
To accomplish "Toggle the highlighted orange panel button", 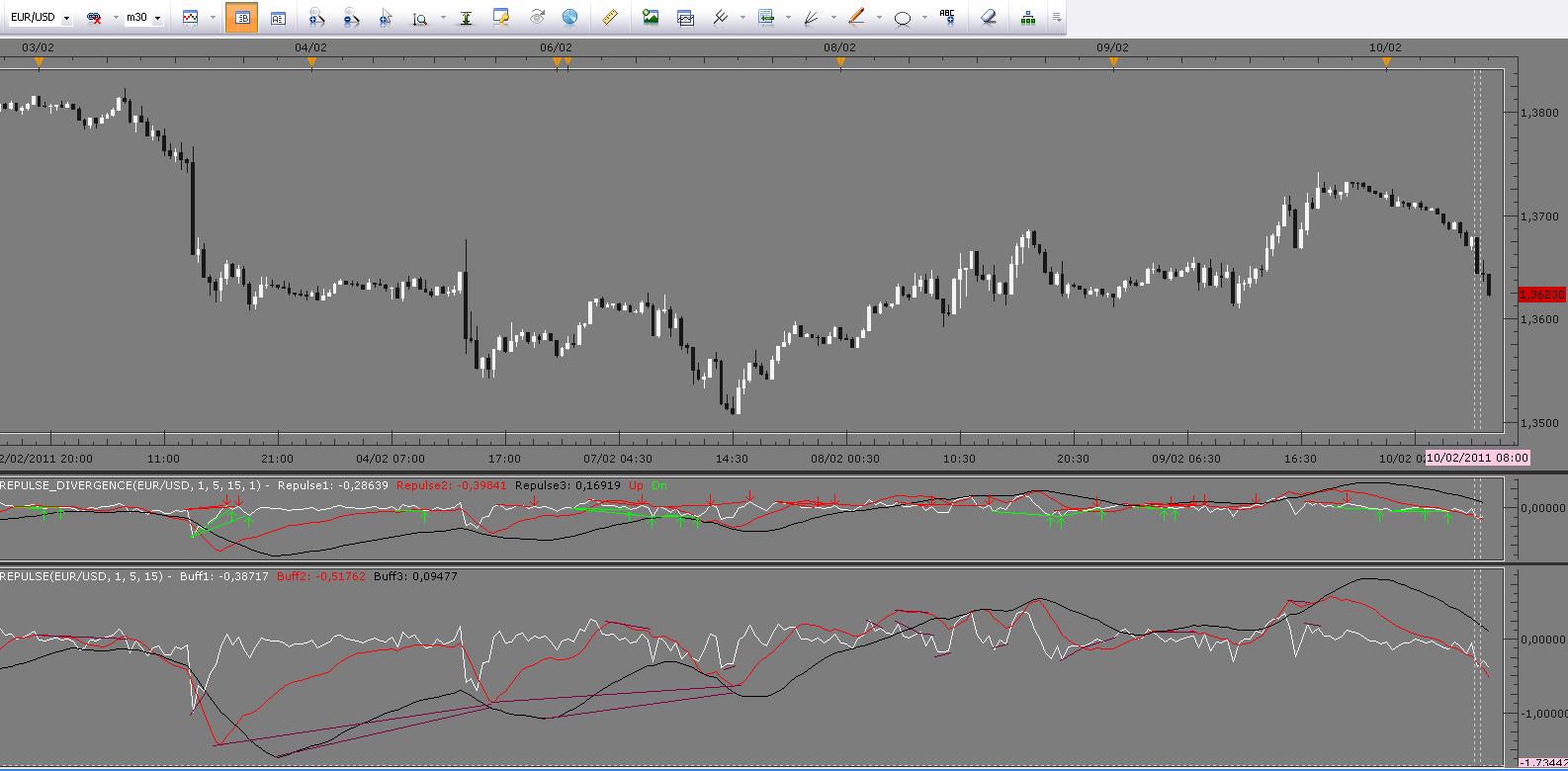I will [241, 18].
